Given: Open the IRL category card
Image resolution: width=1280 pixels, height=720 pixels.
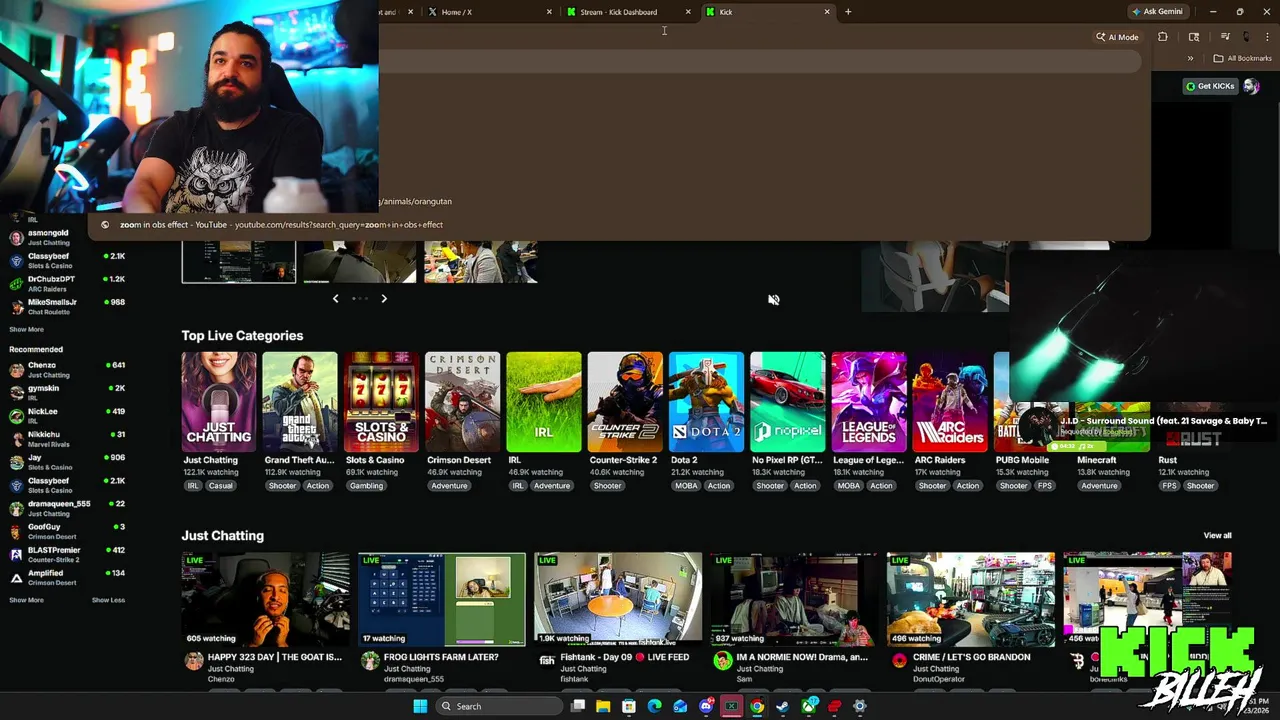Looking at the screenshot, I should (543, 401).
